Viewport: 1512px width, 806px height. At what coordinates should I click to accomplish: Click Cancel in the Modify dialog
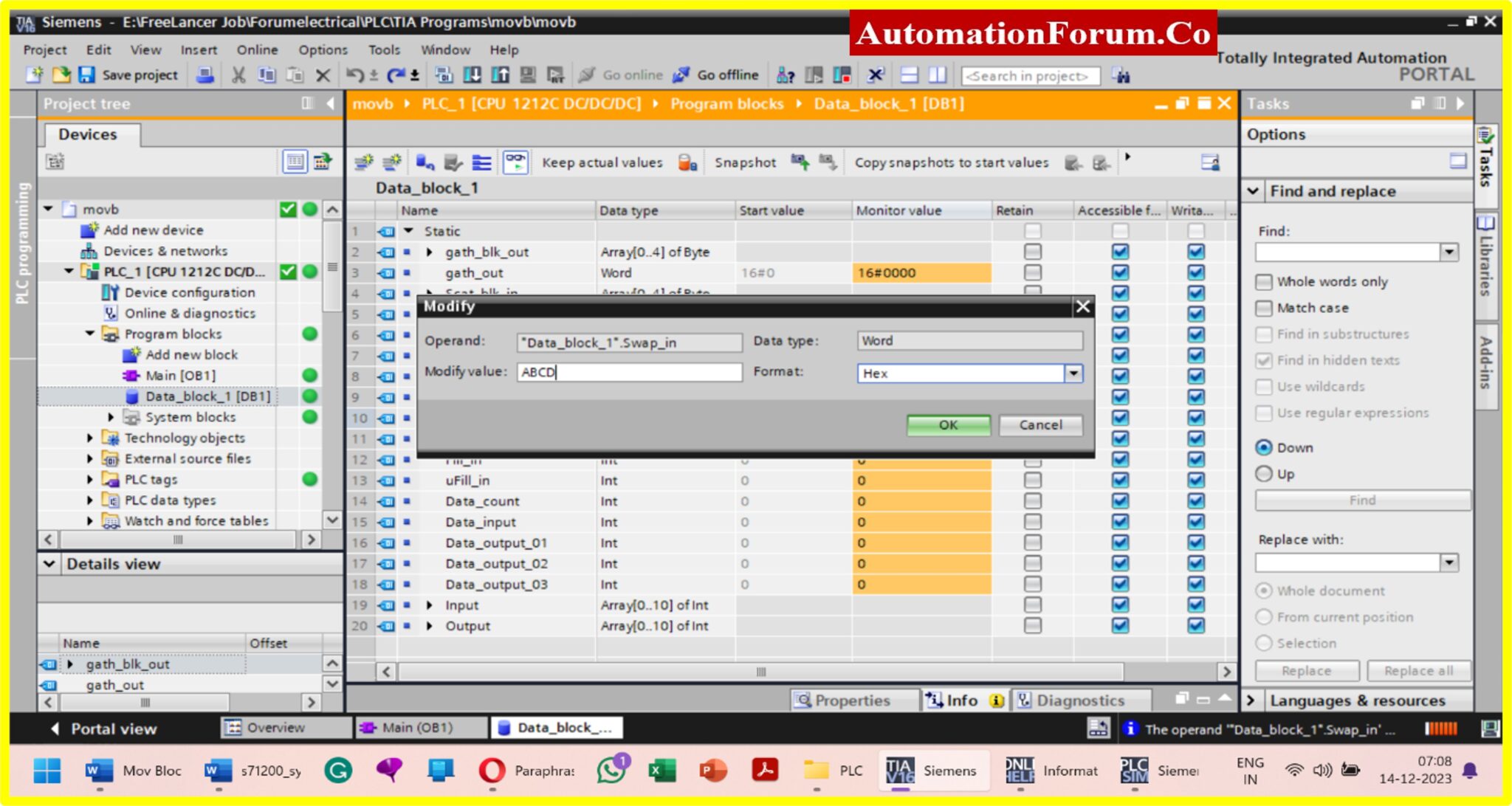[1040, 425]
